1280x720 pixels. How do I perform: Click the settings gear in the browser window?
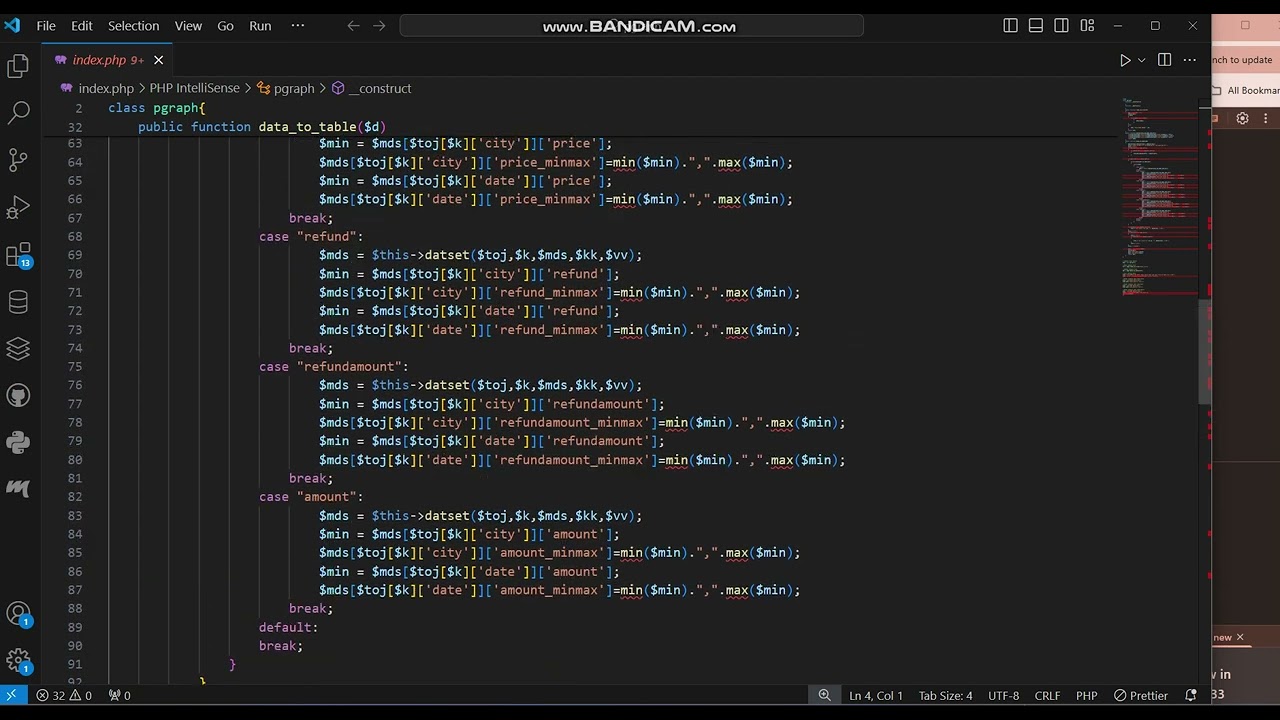pyautogui.click(x=1242, y=118)
